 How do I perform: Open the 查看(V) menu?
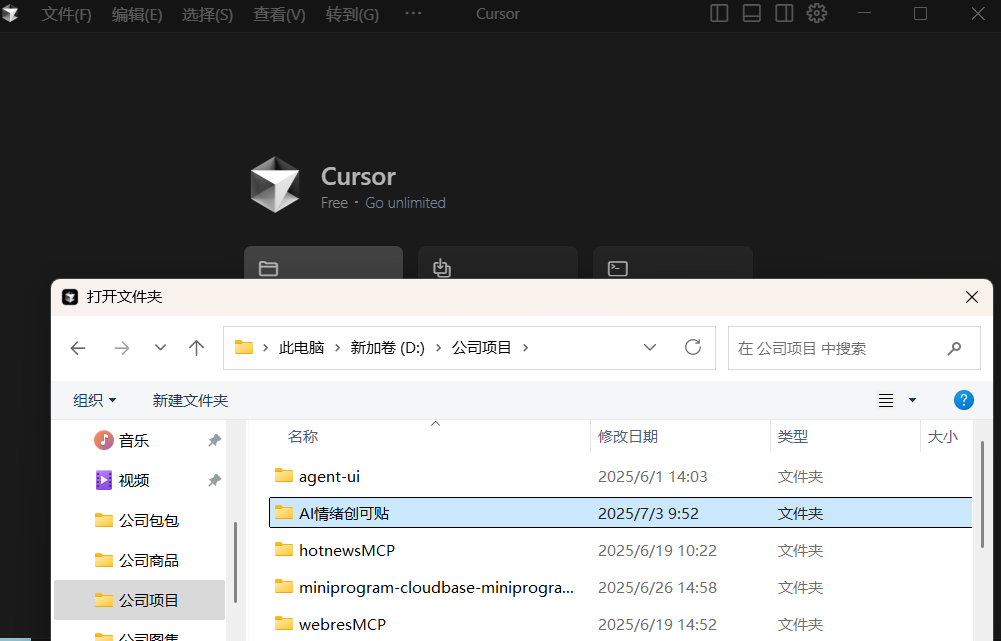[279, 14]
